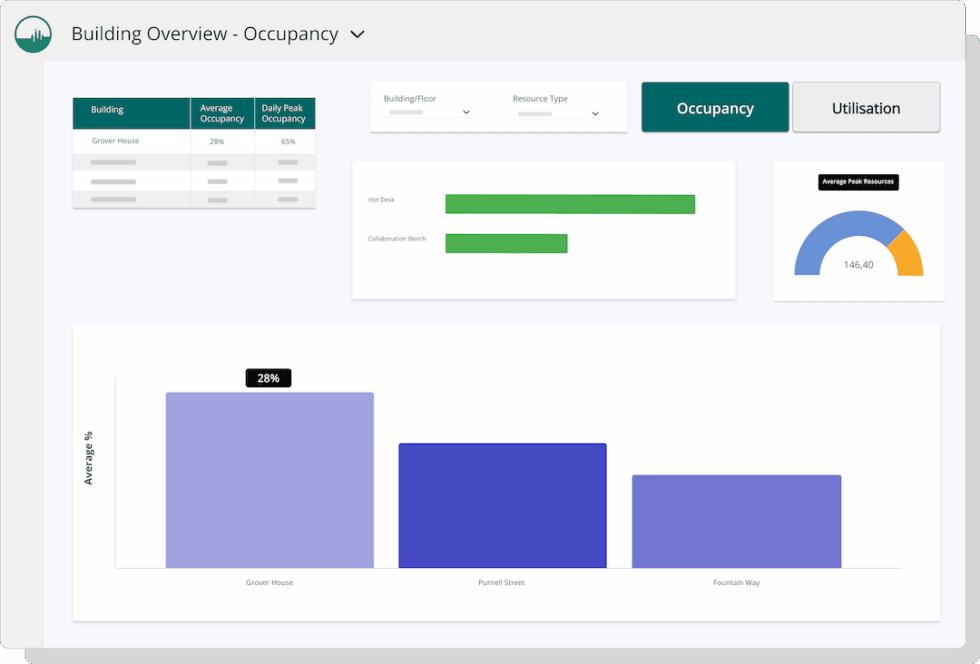Viewport: 980px width, 664px height.
Task: Click the Average Peak Resources label
Action: pos(858,182)
